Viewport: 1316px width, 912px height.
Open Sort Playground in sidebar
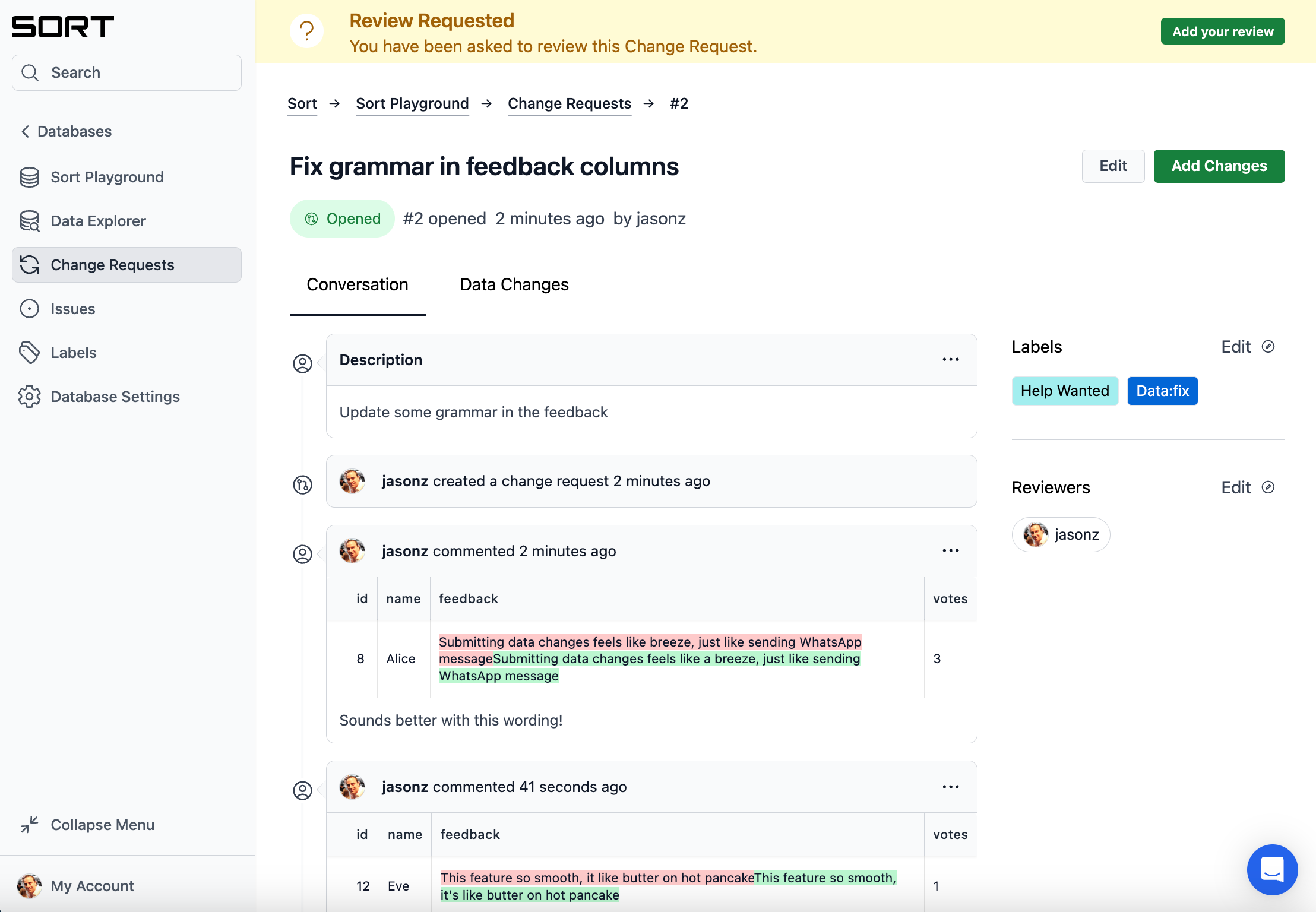(126, 177)
